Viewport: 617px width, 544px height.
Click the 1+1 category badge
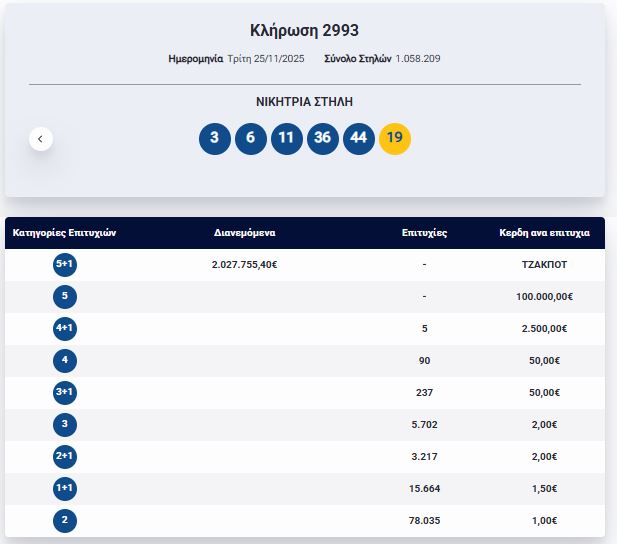point(65,489)
